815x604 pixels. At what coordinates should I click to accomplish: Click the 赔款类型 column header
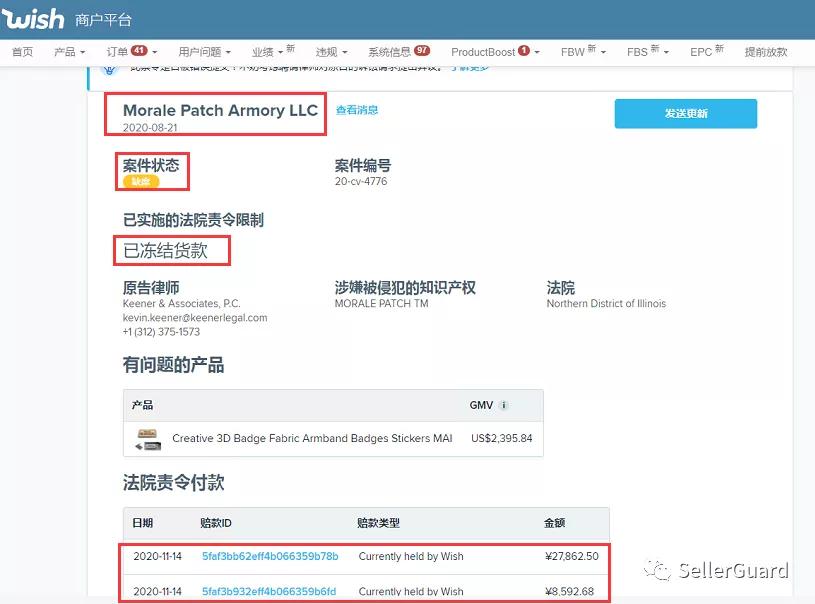(x=378, y=523)
